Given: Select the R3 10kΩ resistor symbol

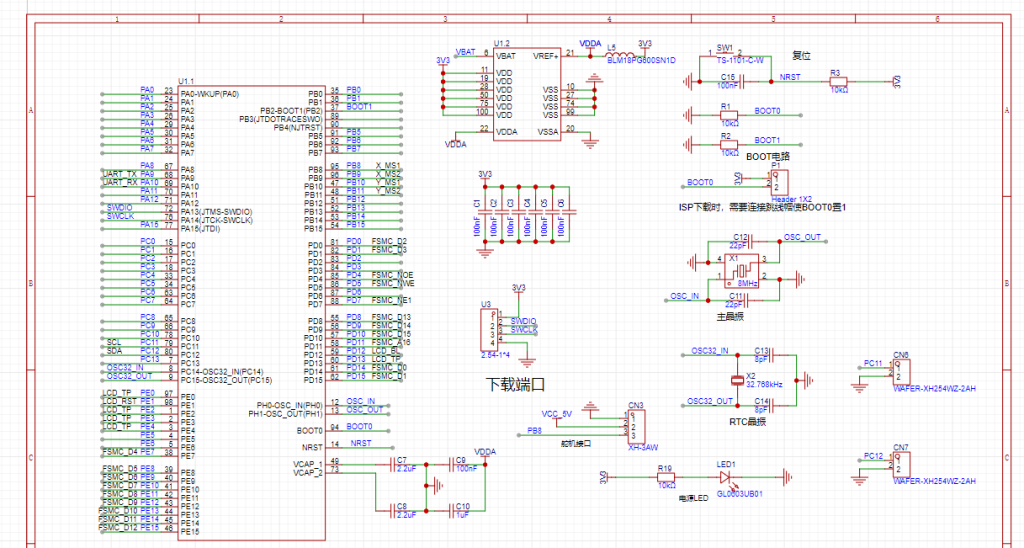Looking at the screenshot, I should tap(838, 81).
